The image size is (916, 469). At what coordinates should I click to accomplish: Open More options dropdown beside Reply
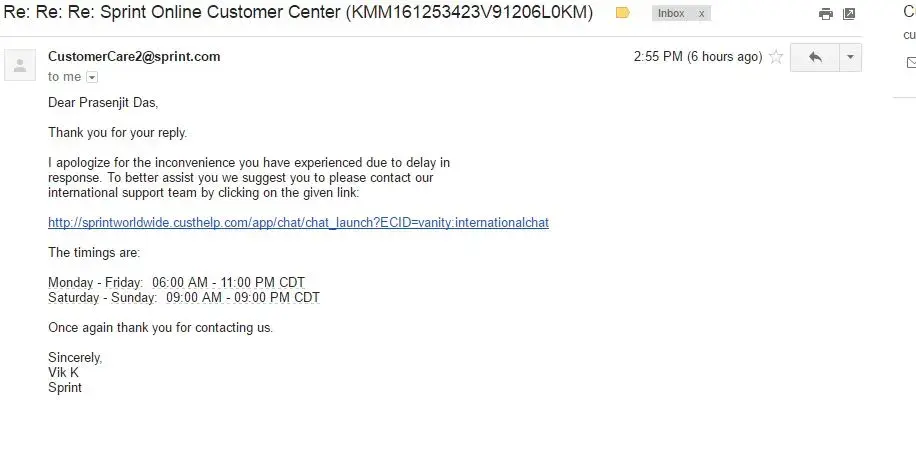tap(850, 57)
